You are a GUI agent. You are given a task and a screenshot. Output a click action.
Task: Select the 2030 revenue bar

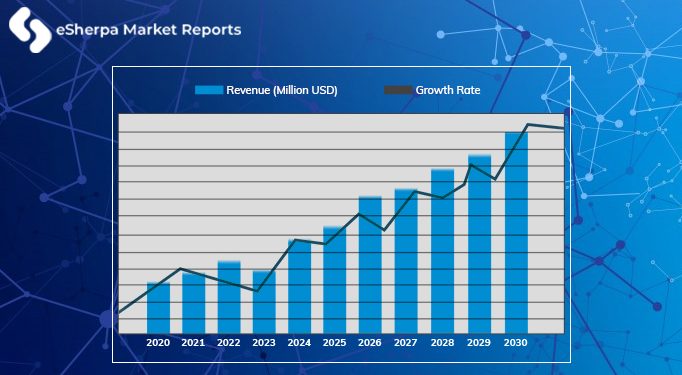pos(516,233)
